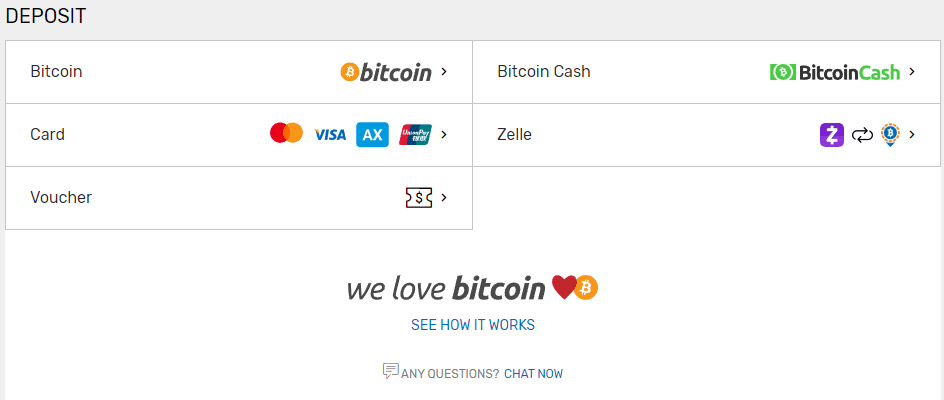Click the UnionPay card icon

pos(415,135)
